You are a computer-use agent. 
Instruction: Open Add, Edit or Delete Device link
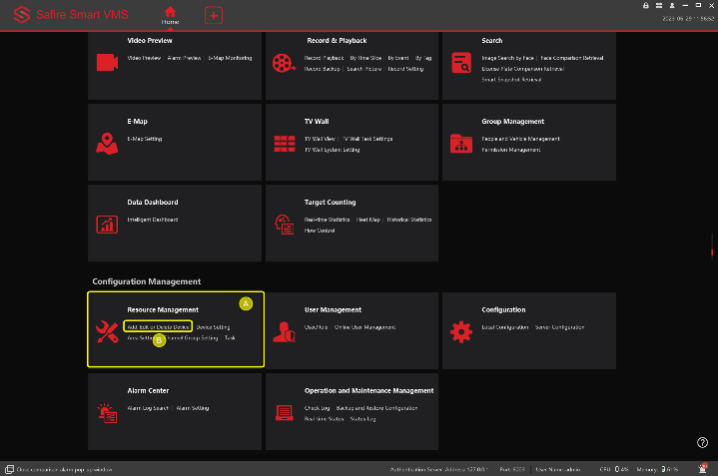point(158,327)
